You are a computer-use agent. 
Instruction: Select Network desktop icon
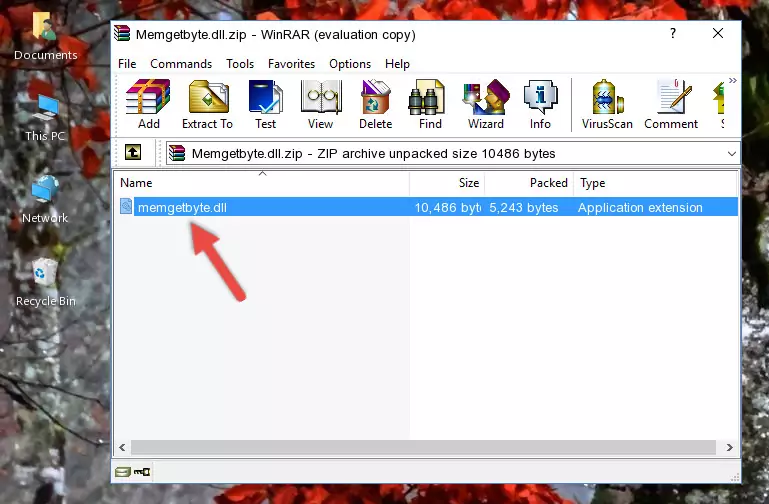[45, 200]
